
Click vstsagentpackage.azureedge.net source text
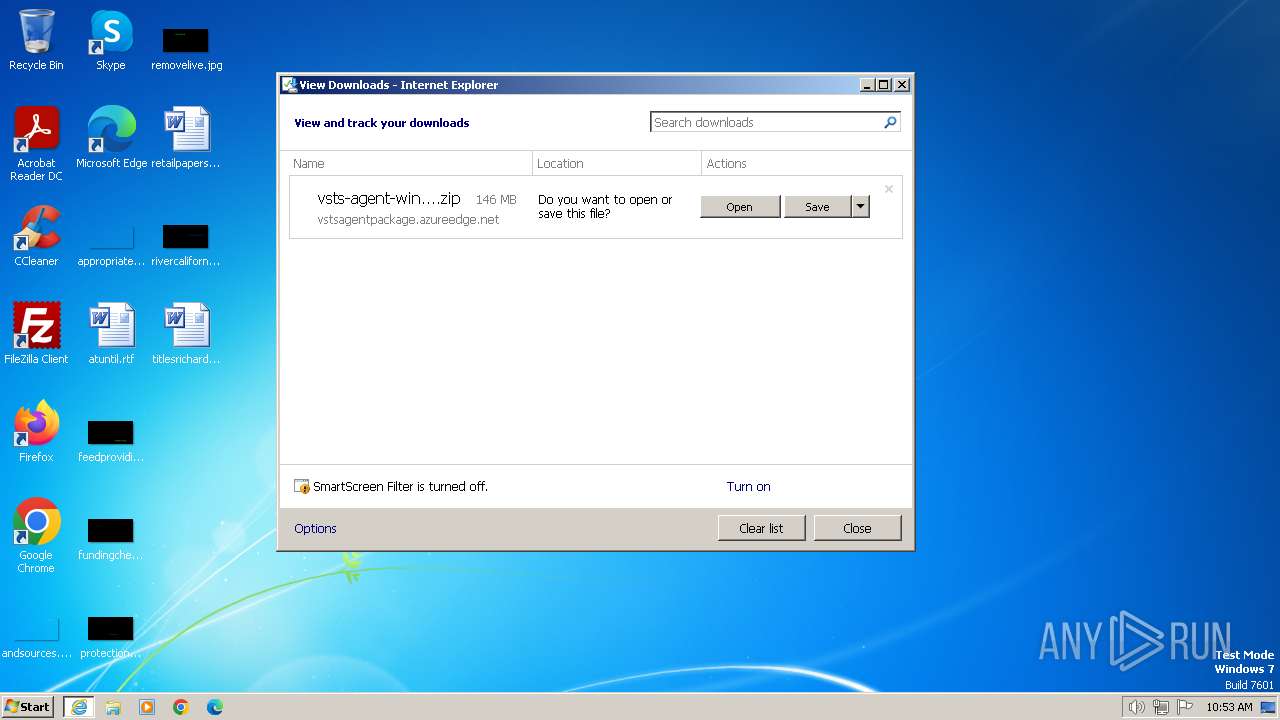408,220
